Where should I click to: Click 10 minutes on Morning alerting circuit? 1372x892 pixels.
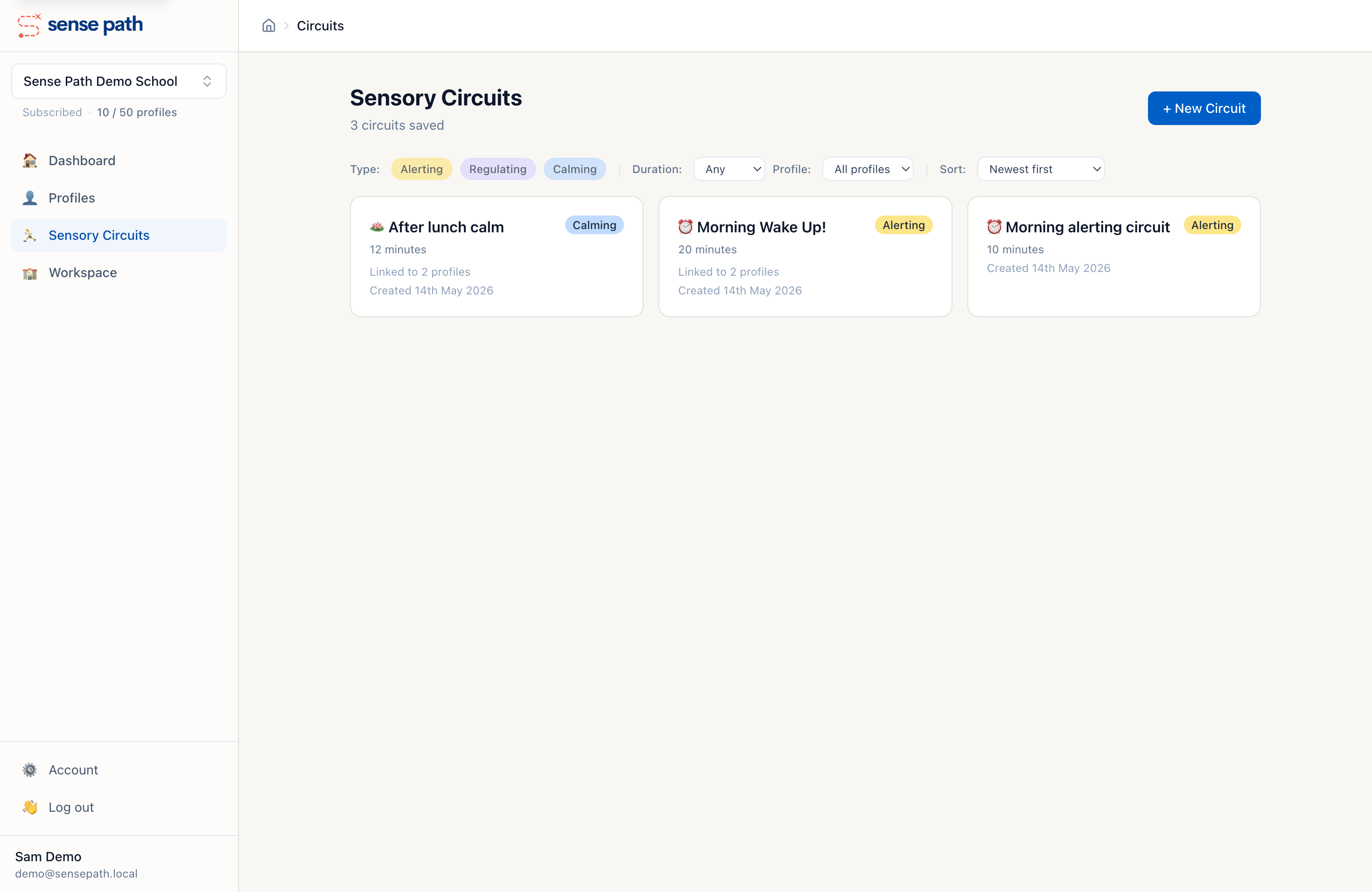point(1015,250)
